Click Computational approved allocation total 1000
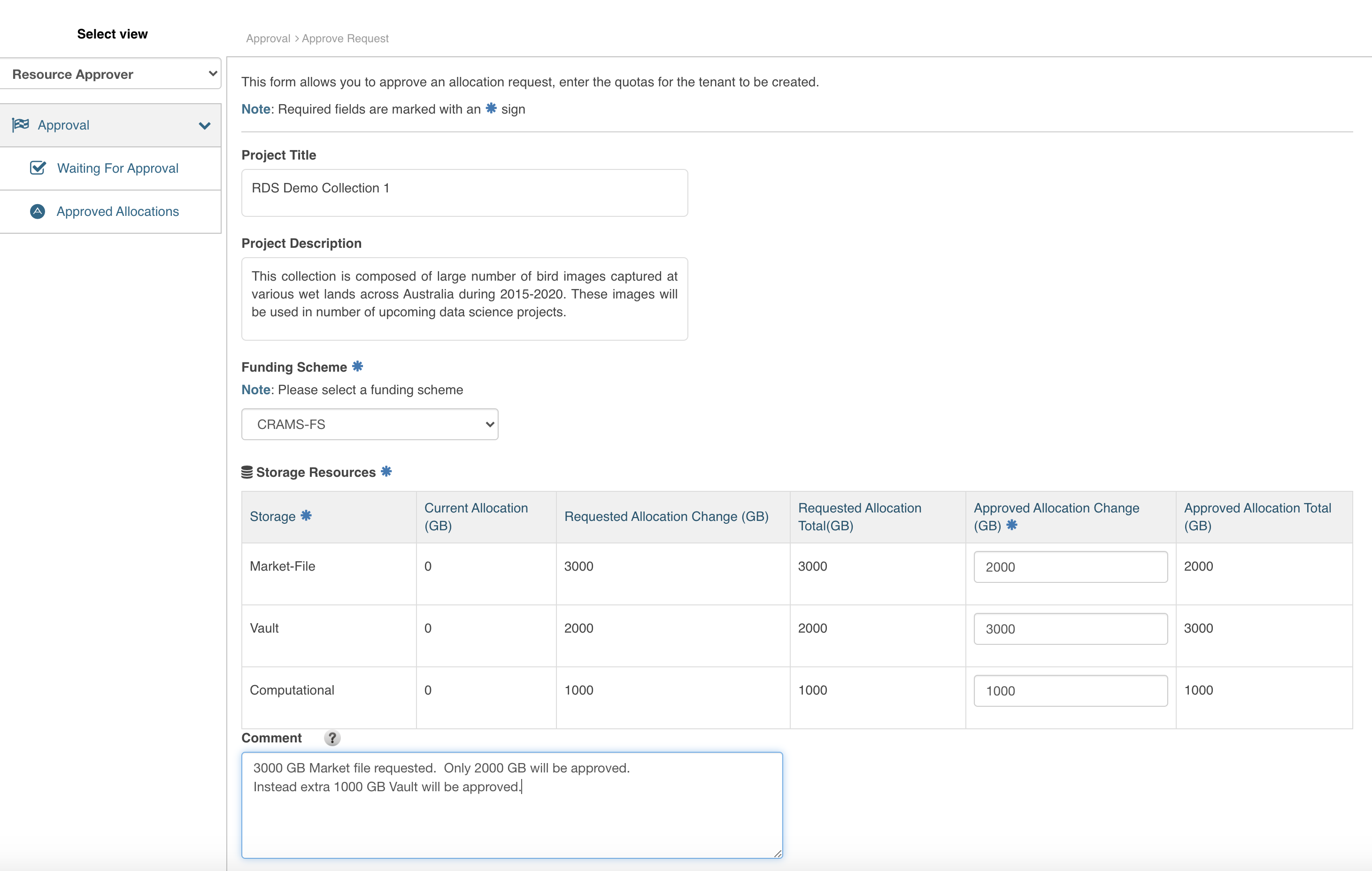The height and width of the screenshot is (871, 1372). point(1198,690)
